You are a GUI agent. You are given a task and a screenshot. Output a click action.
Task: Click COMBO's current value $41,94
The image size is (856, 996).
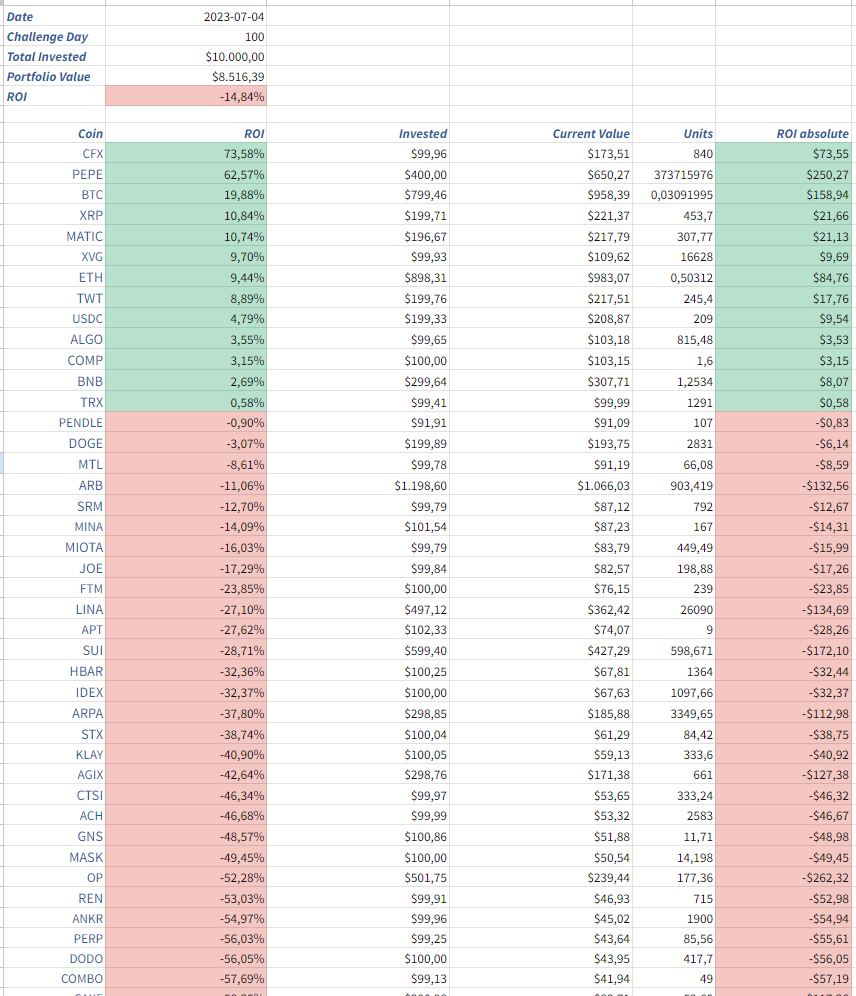pos(541,978)
